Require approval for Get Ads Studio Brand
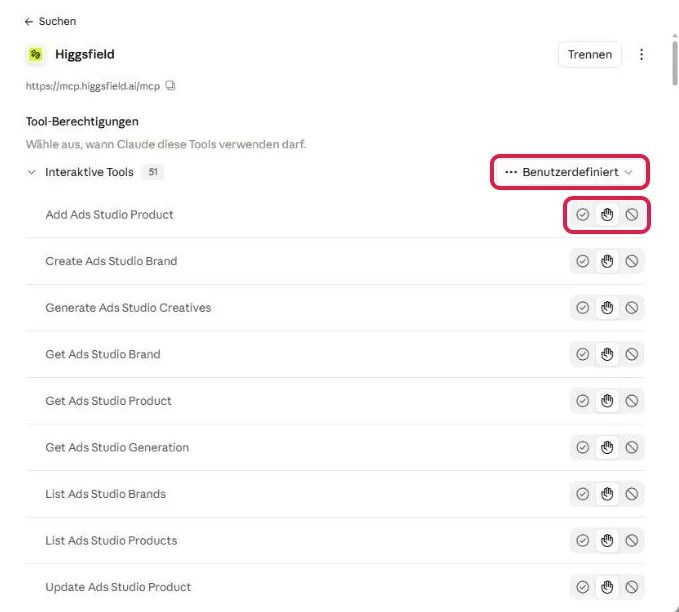 [x=607, y=354]
